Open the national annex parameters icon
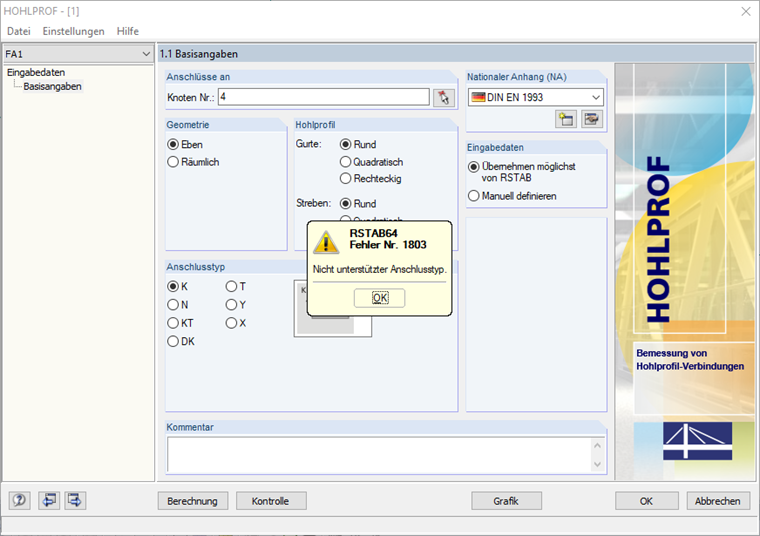The image size is (760, 536). tap(592, 119)
